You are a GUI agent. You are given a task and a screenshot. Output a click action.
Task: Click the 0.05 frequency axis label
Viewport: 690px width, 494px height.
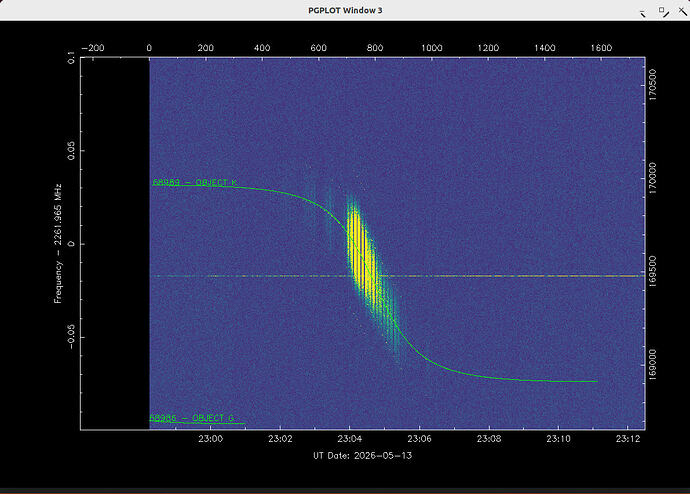click(71, 150)
